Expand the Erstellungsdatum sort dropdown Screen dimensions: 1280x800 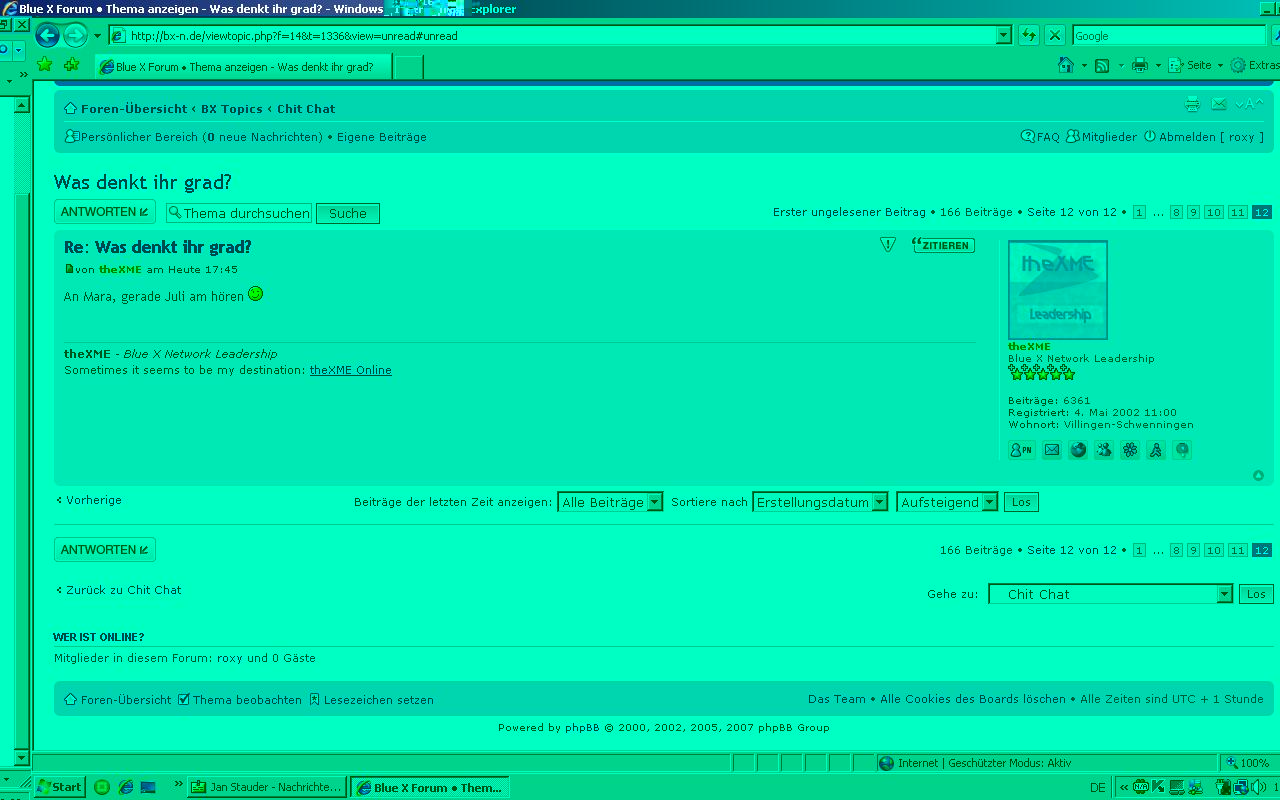pos(820,502)
